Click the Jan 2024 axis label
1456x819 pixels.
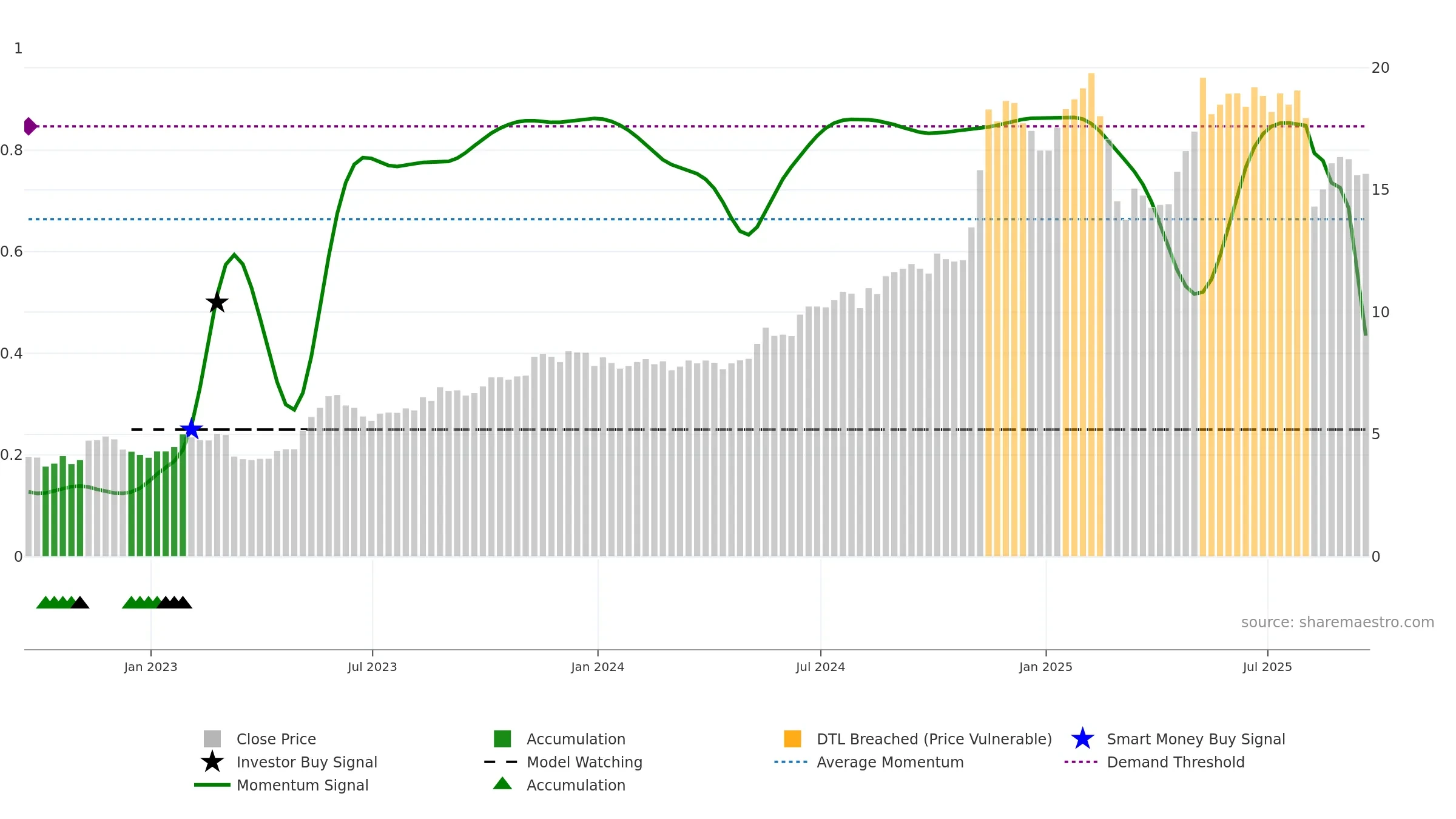tap(598, 667)
